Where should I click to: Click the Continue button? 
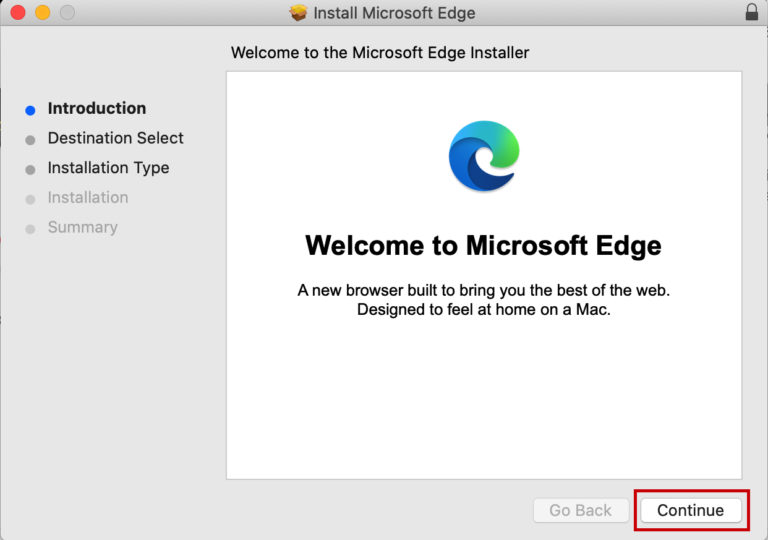[x=691, y=510]
